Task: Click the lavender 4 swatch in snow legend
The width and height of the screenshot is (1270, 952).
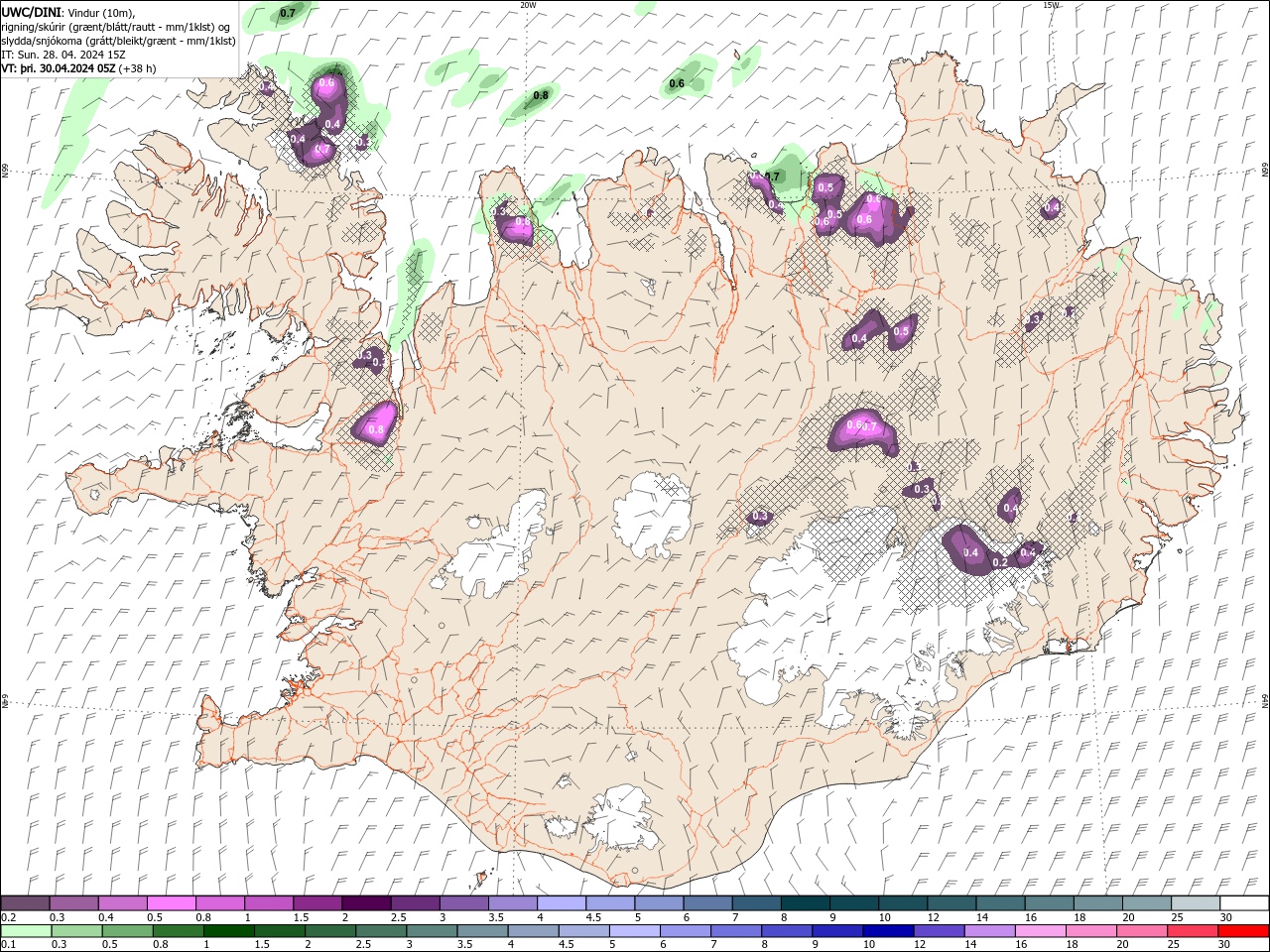Action: pyautogui.click(x=560, y=903)
